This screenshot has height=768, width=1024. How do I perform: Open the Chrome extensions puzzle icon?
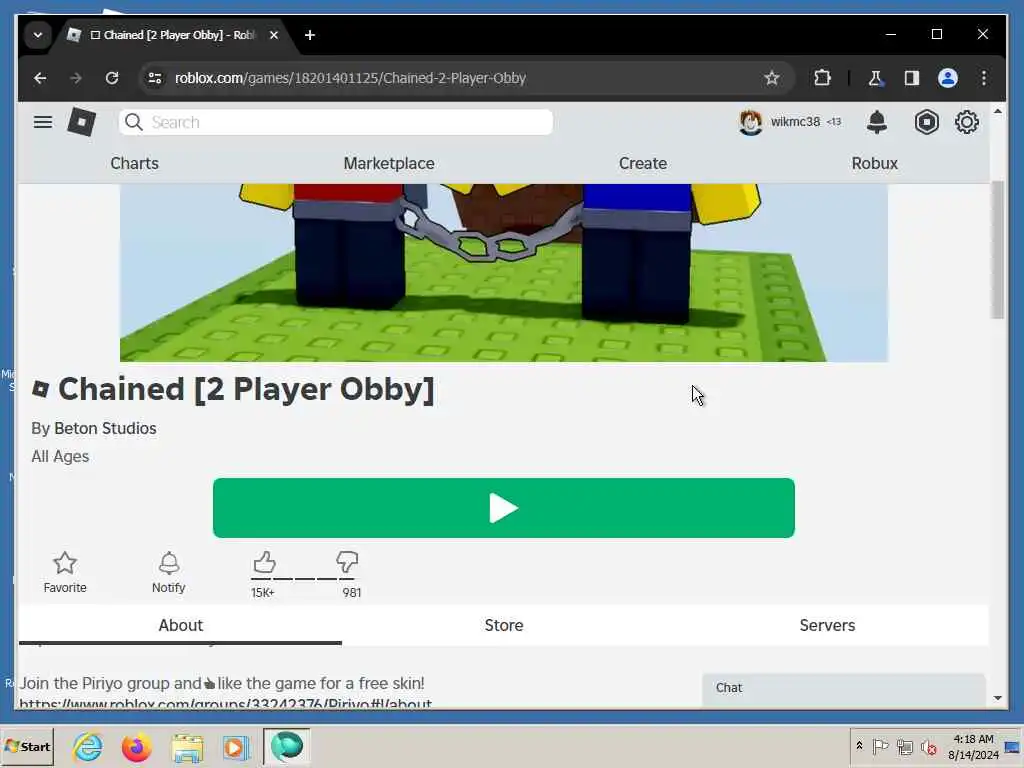pos(822,78)
